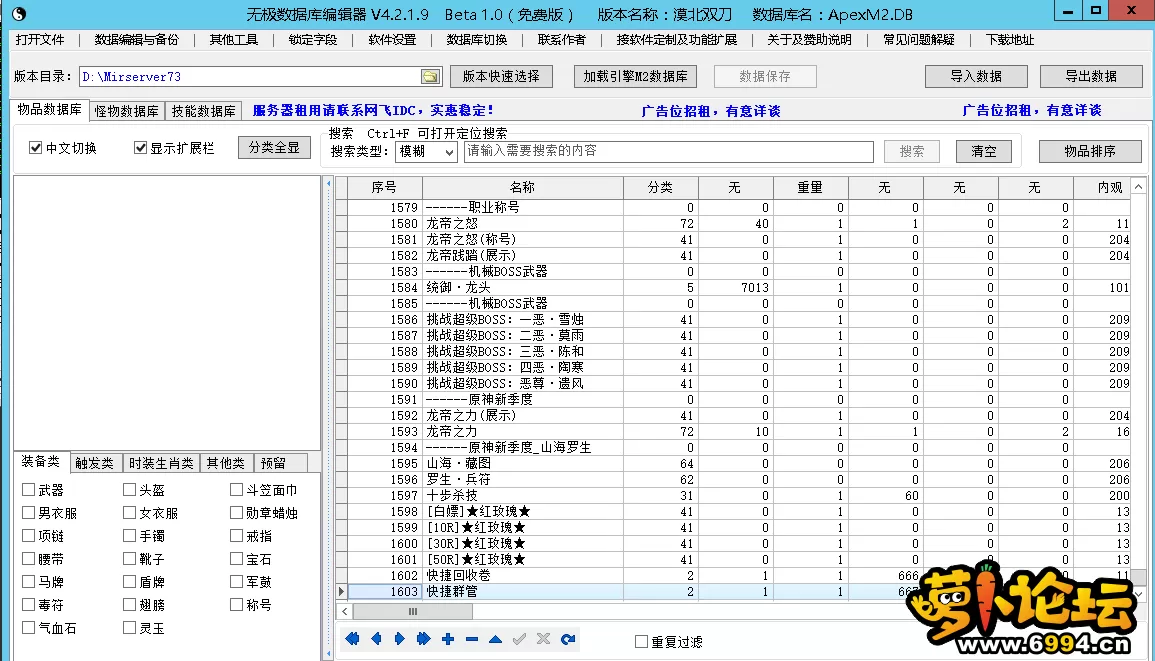This screenshot has height=661, width=1155.
Task: Open the 软件设置 menu
Action: 392,40
